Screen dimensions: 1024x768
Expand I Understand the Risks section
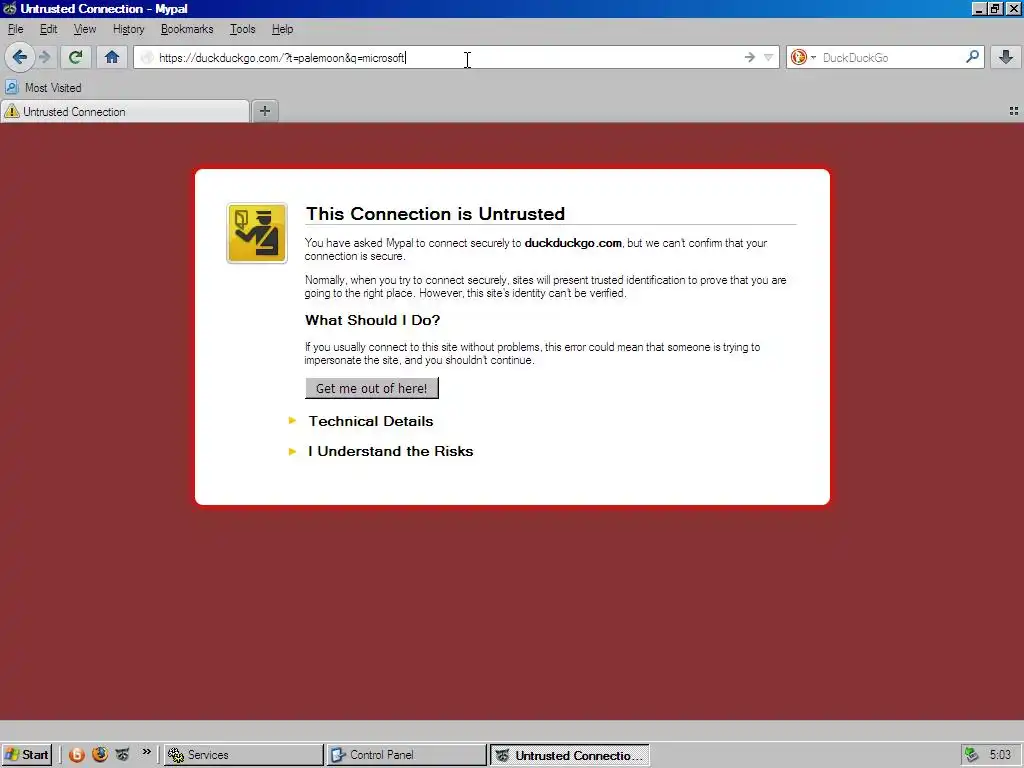[x=391, y=451]
